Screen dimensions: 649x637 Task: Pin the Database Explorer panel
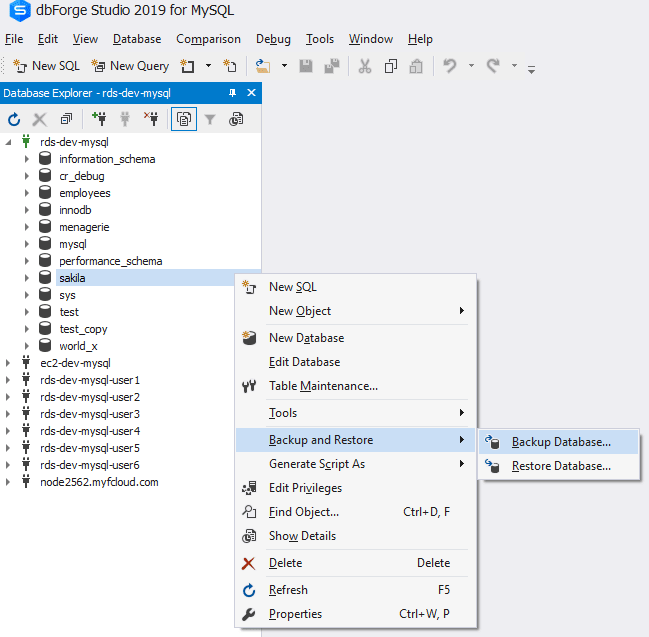point(233,93)
